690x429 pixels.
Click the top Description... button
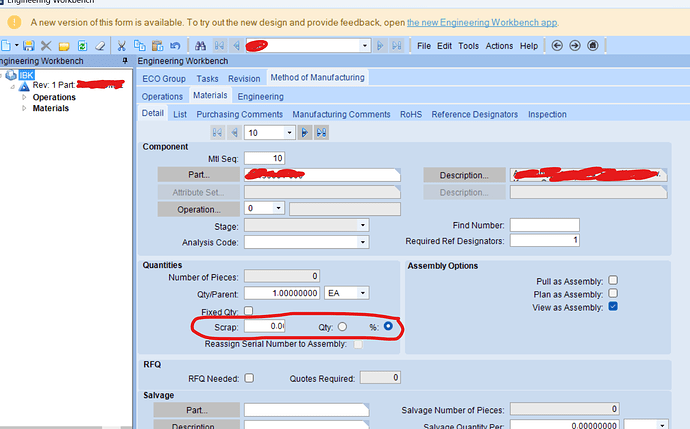click(x=464, y=175)
